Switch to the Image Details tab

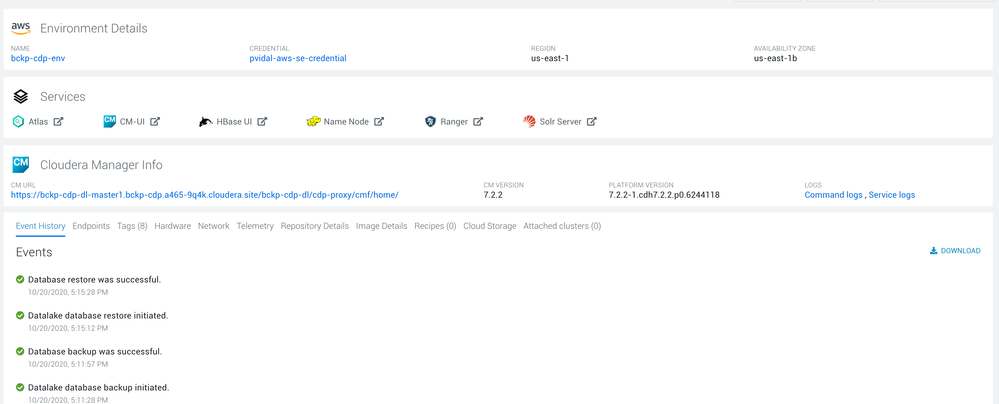[382, 226]
